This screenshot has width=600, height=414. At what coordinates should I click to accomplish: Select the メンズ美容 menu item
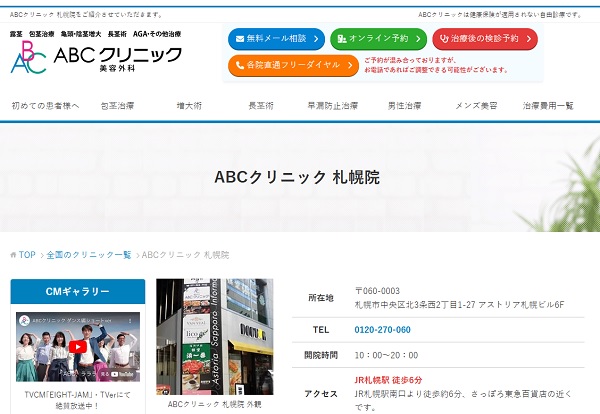(476, 105)
